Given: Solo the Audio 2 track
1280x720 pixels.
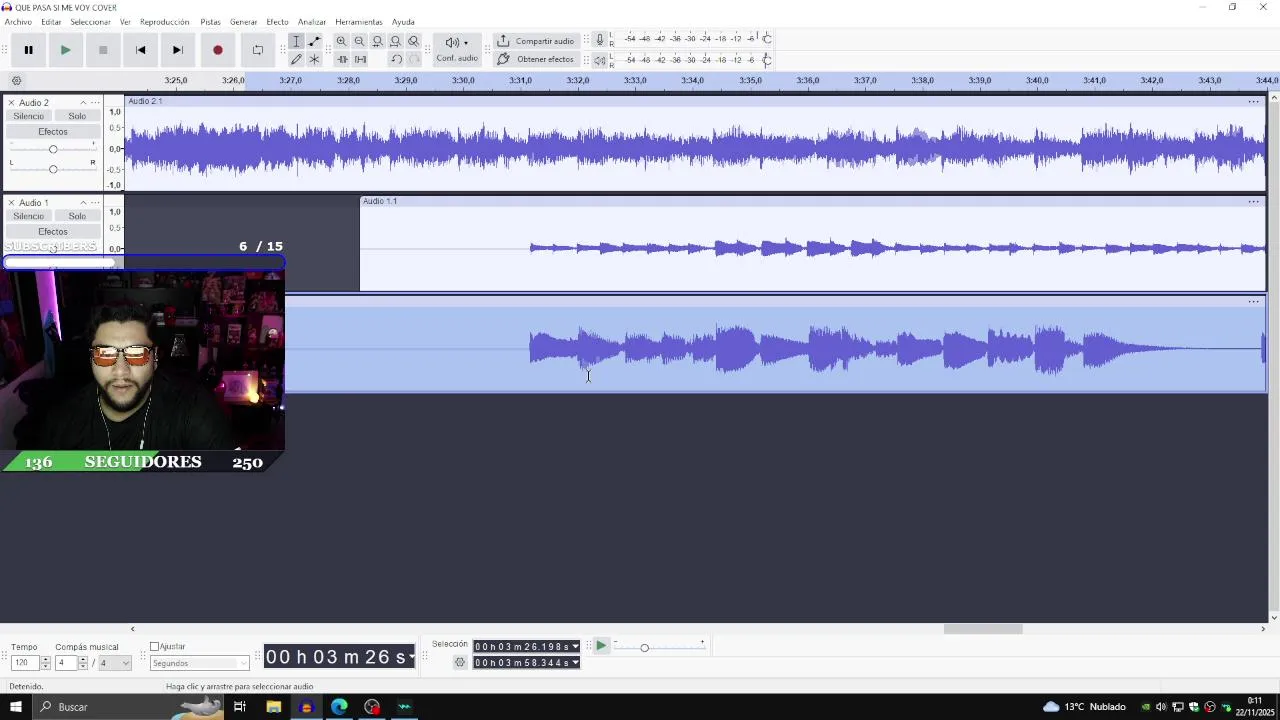Looking at the screenshot, I should coord(77,116).
